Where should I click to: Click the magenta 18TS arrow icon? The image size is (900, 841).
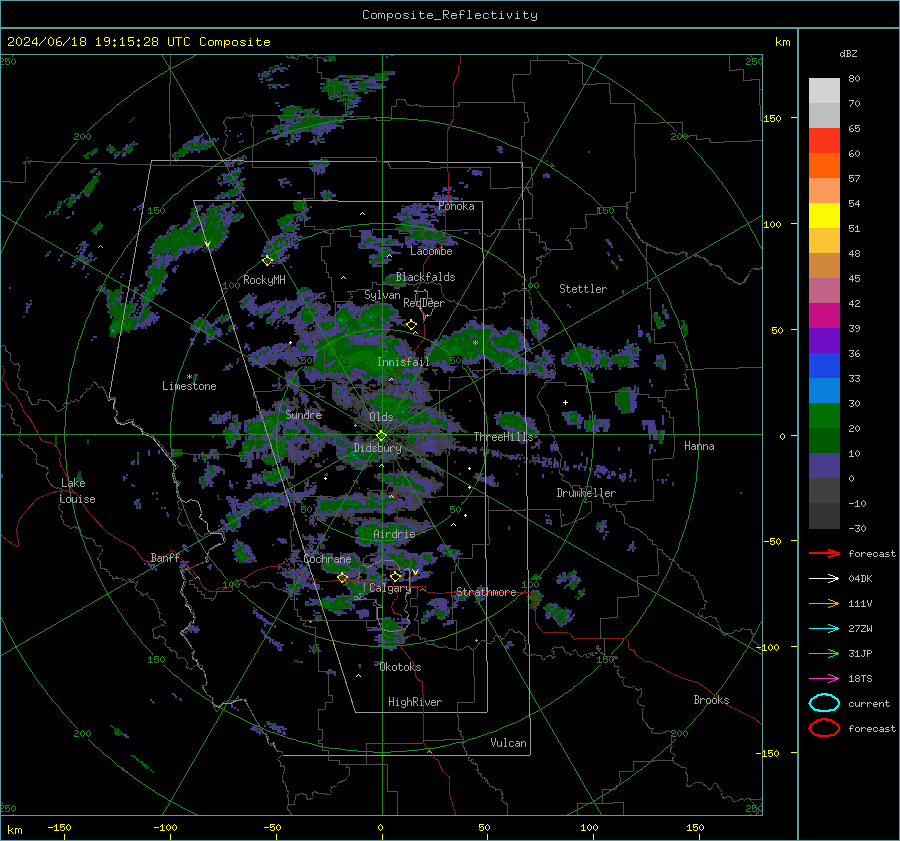824,679
